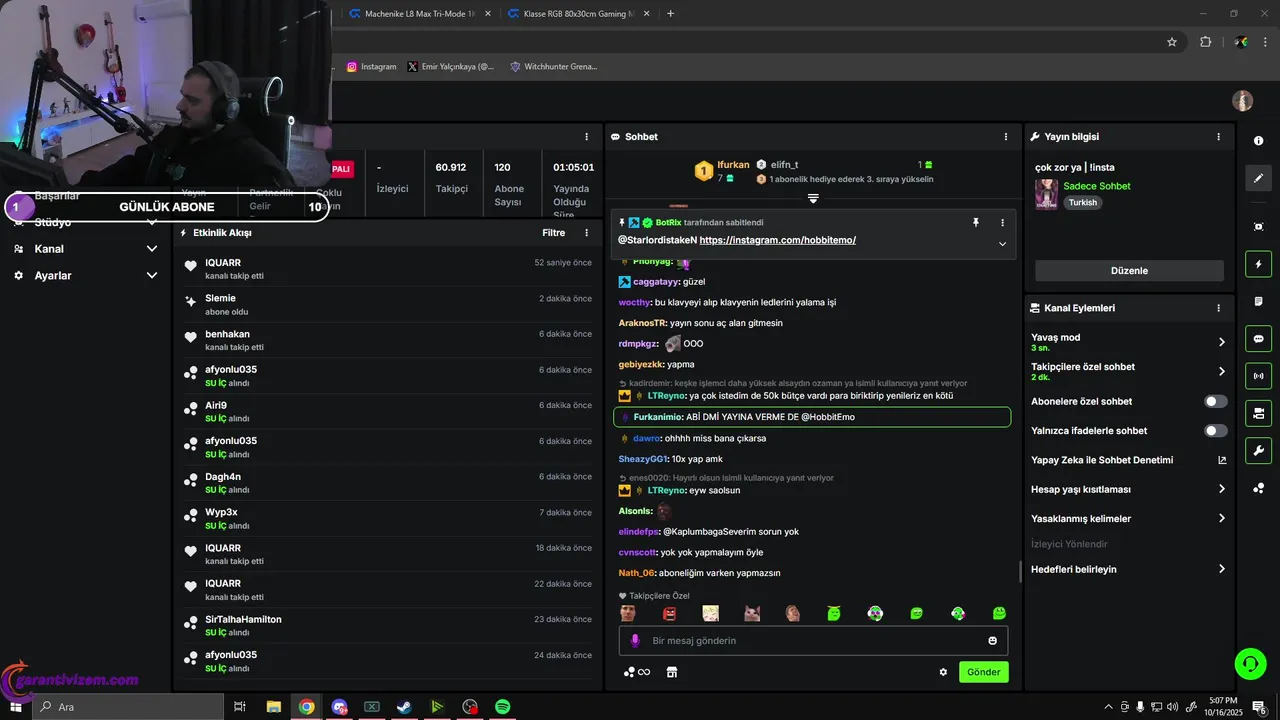Focus the Bir mesaj gönderin input
The height and width of the screenshot is (720, 1280).
[x=813, y=641]
